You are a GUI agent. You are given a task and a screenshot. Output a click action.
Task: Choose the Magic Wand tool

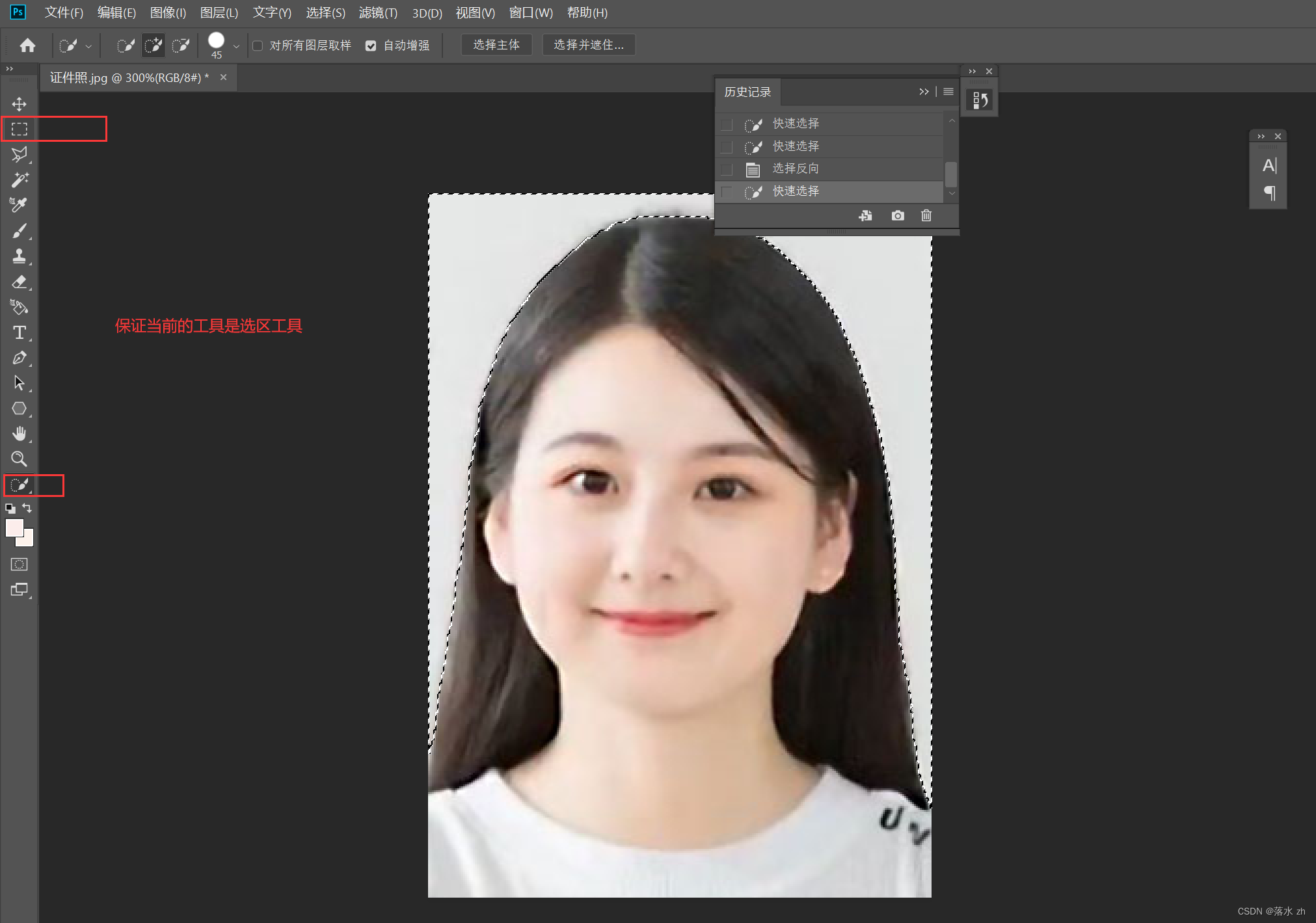(x=20, y=180)
